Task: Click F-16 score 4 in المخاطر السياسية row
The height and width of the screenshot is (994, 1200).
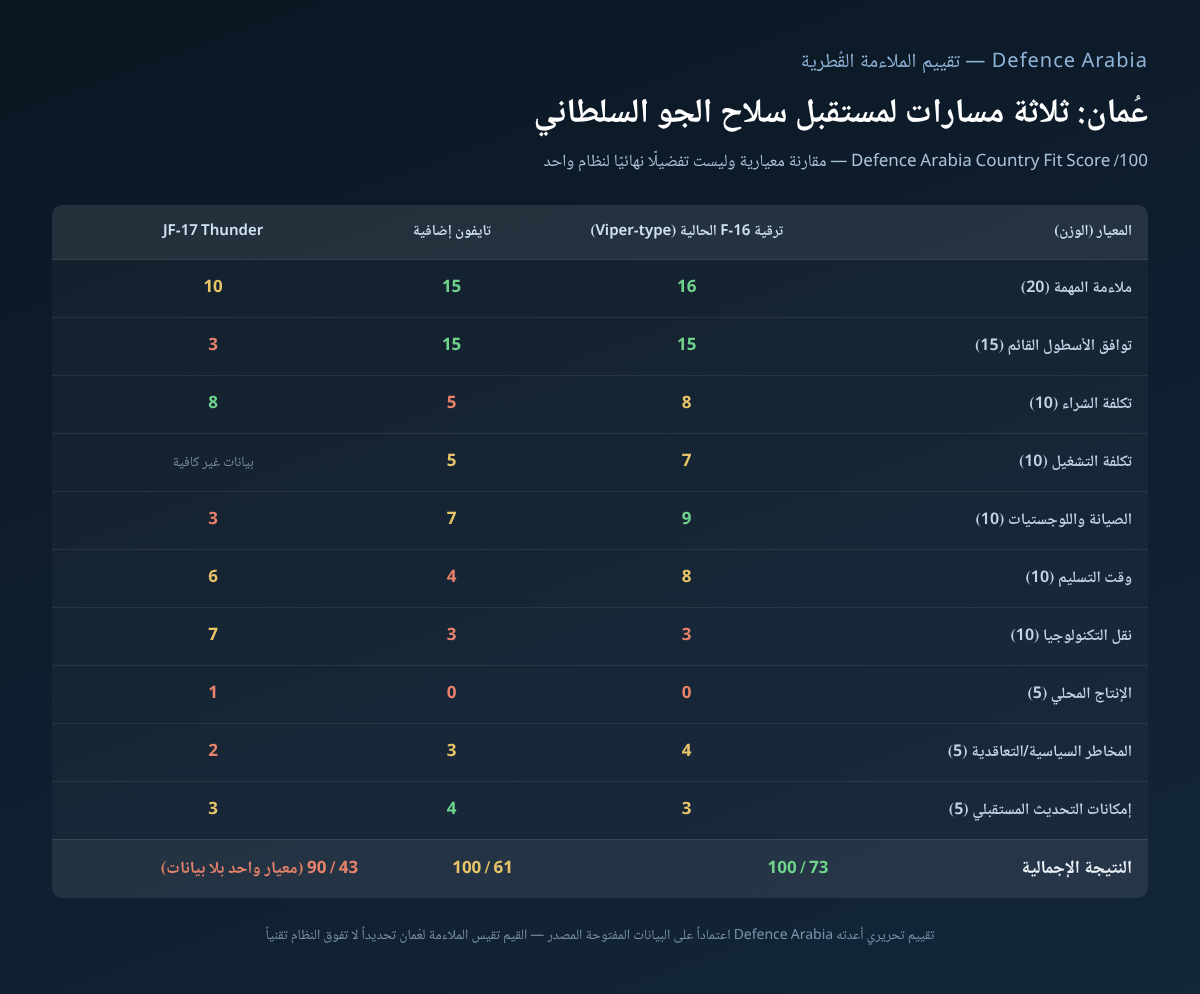Action: (686, 751)
